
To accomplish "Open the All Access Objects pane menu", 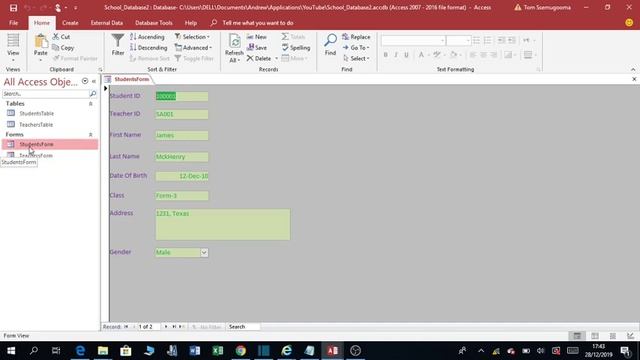I will tap(85, 81).
